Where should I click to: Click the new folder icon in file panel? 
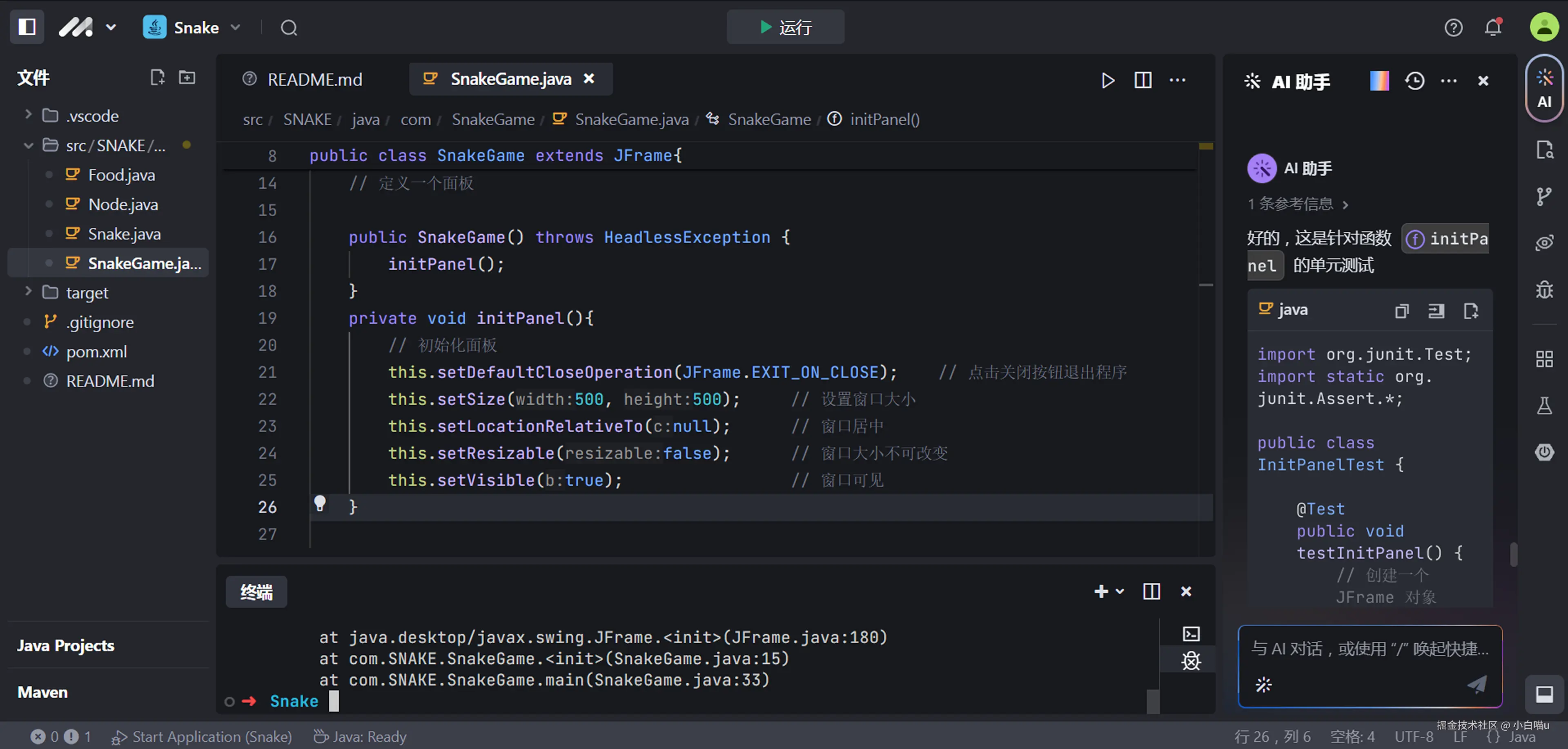click(187, 77)
